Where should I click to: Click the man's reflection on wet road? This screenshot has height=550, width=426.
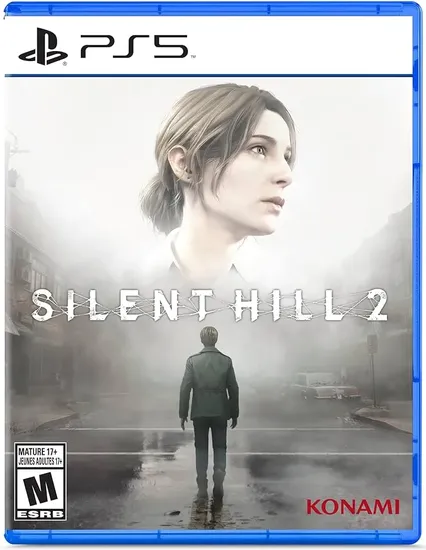pos(209,505)
